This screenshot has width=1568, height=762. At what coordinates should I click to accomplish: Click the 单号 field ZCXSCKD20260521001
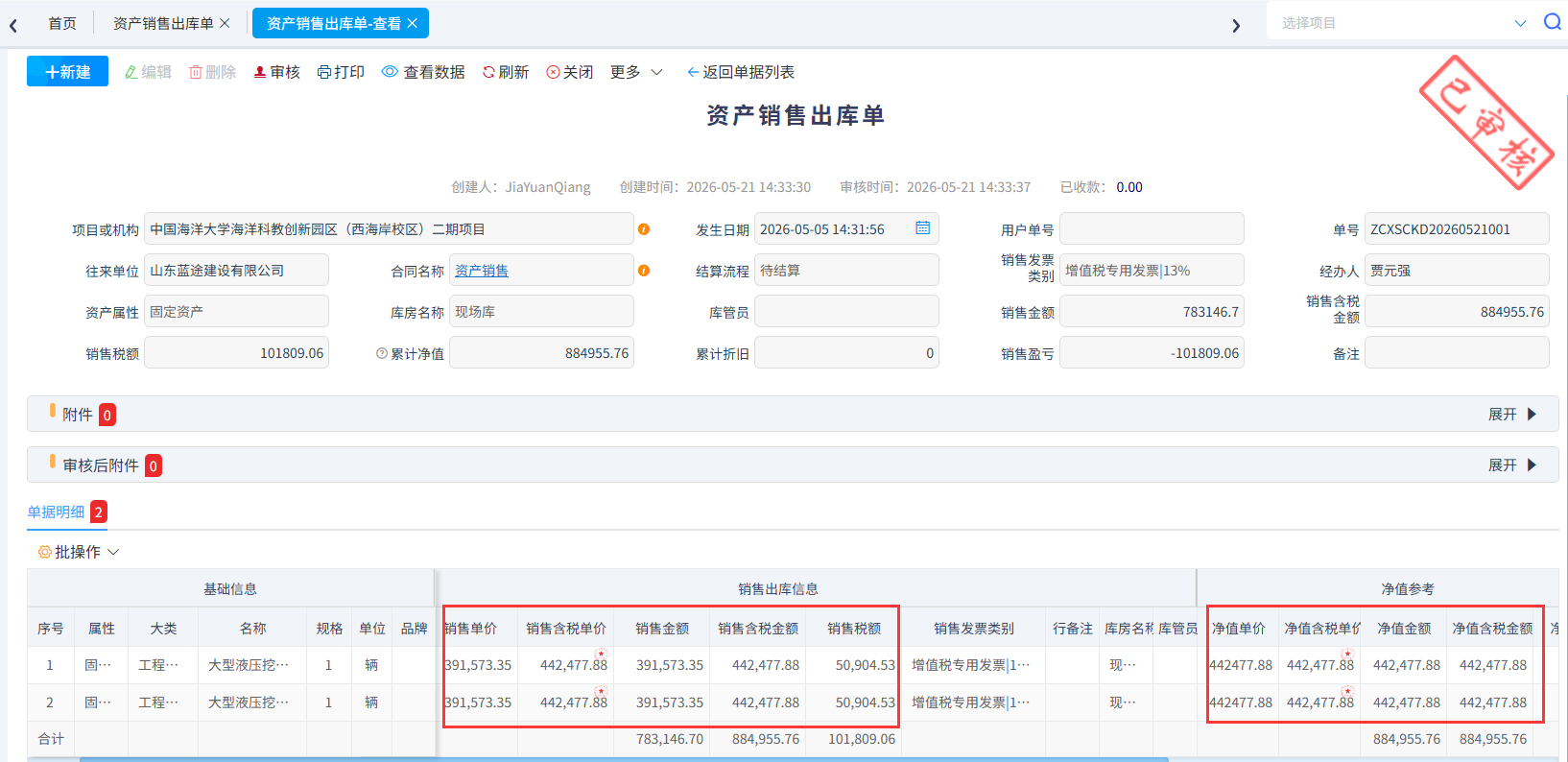pos(1457,229)
